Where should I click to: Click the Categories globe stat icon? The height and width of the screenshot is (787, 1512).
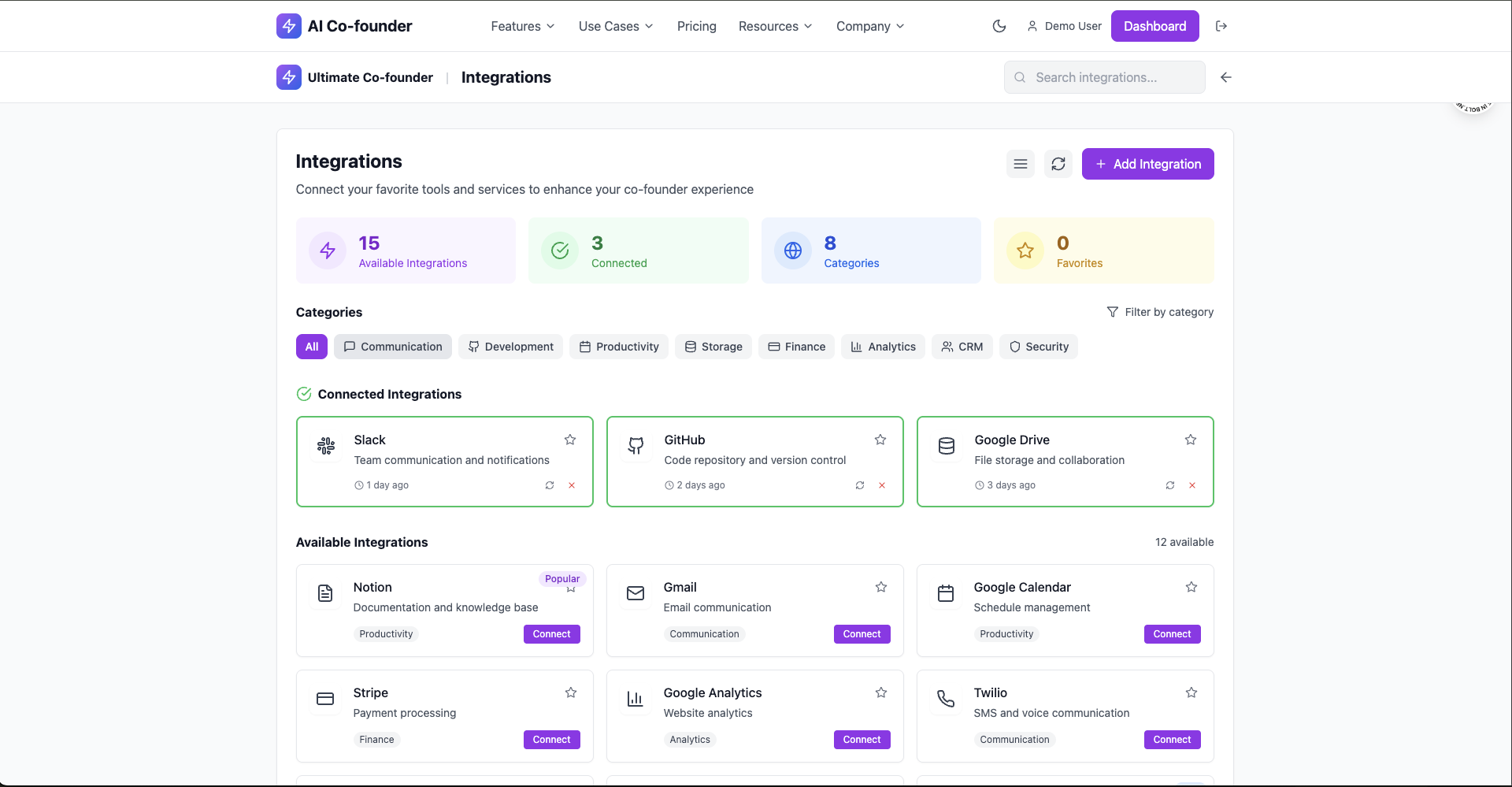[x=793, y=251]
